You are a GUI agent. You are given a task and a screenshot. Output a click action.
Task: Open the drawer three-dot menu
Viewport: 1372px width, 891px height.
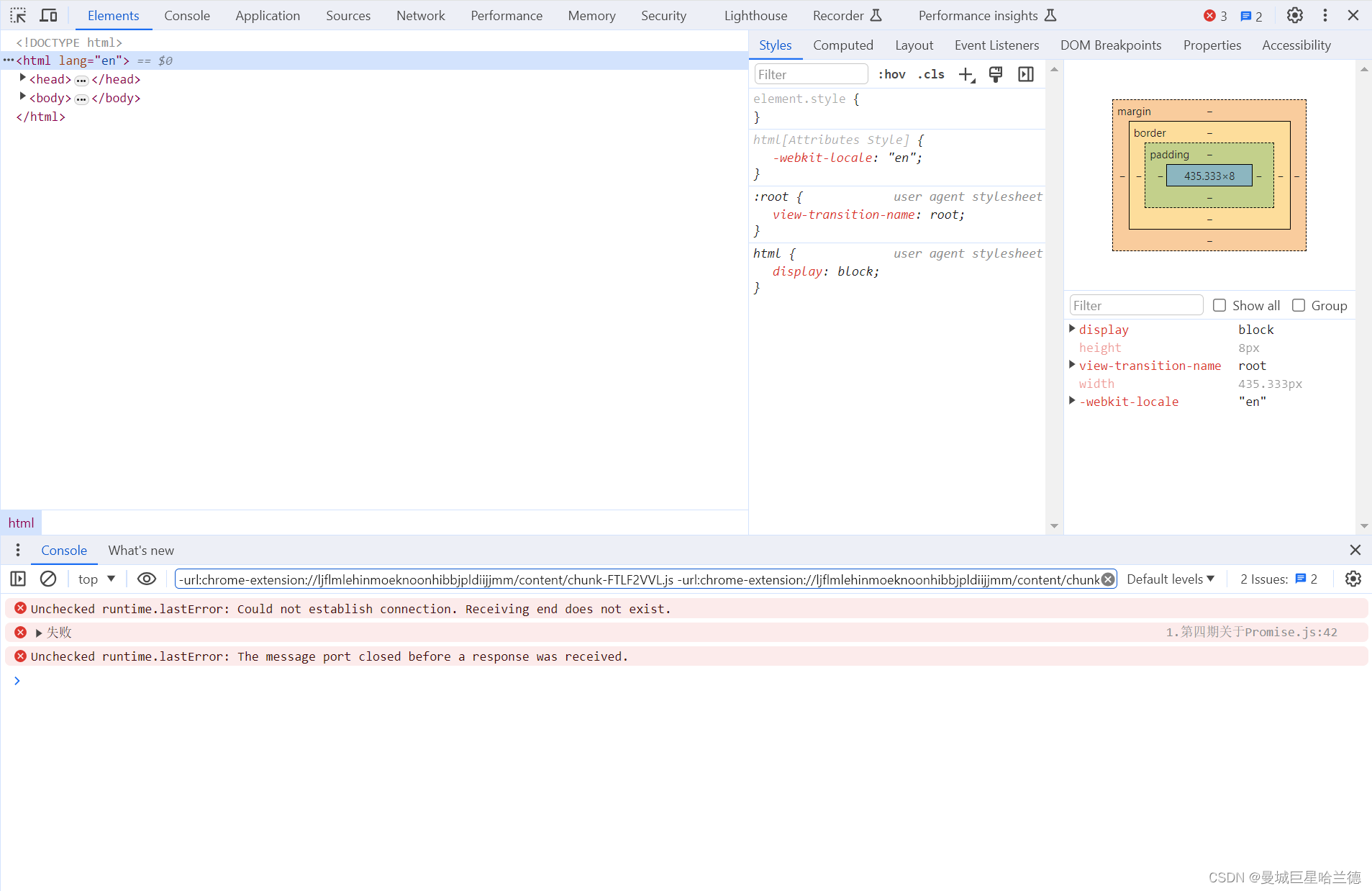point(18,551)
